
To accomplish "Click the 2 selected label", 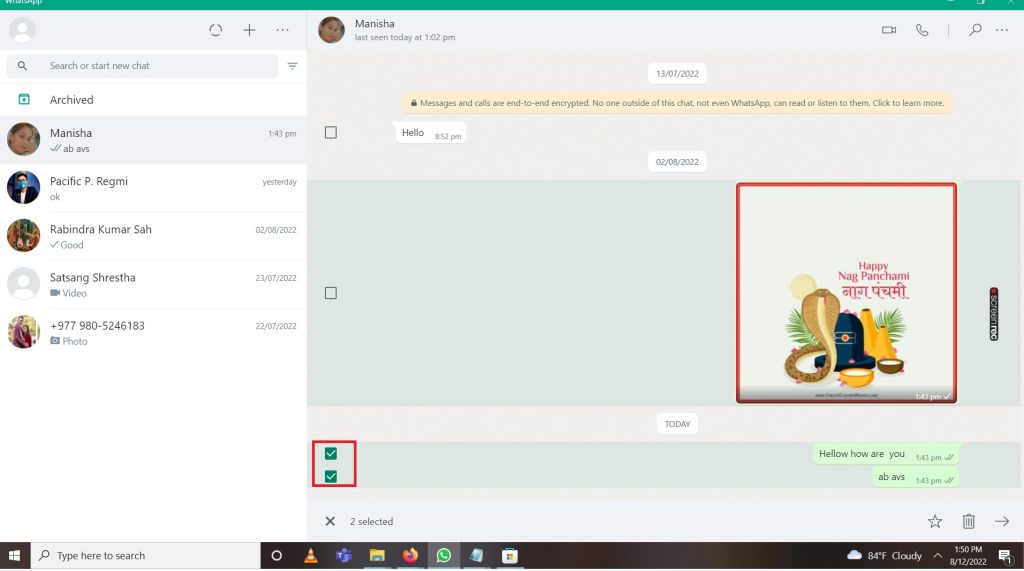I will point(372,521).
